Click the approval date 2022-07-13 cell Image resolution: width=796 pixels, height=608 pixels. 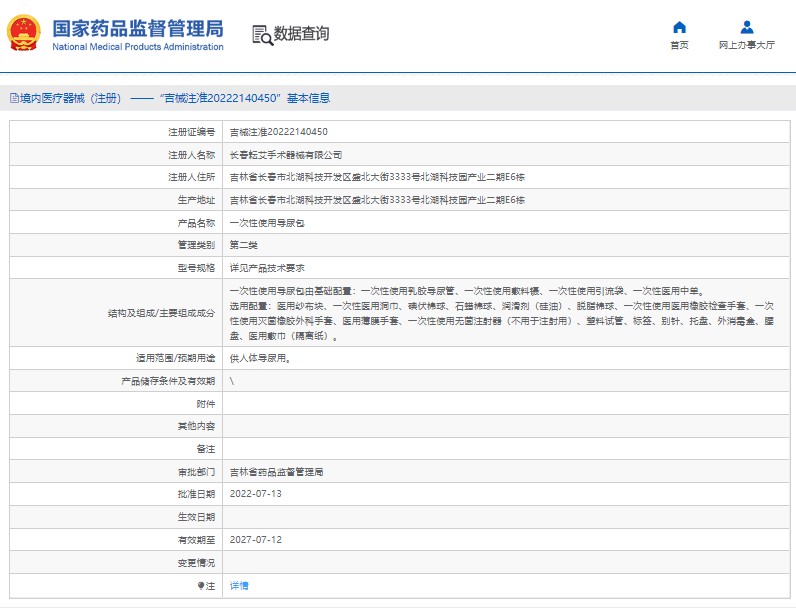(256, 494)
